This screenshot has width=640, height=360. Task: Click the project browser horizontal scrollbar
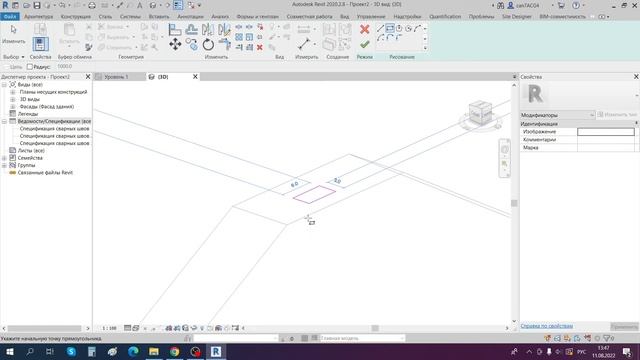44,328
